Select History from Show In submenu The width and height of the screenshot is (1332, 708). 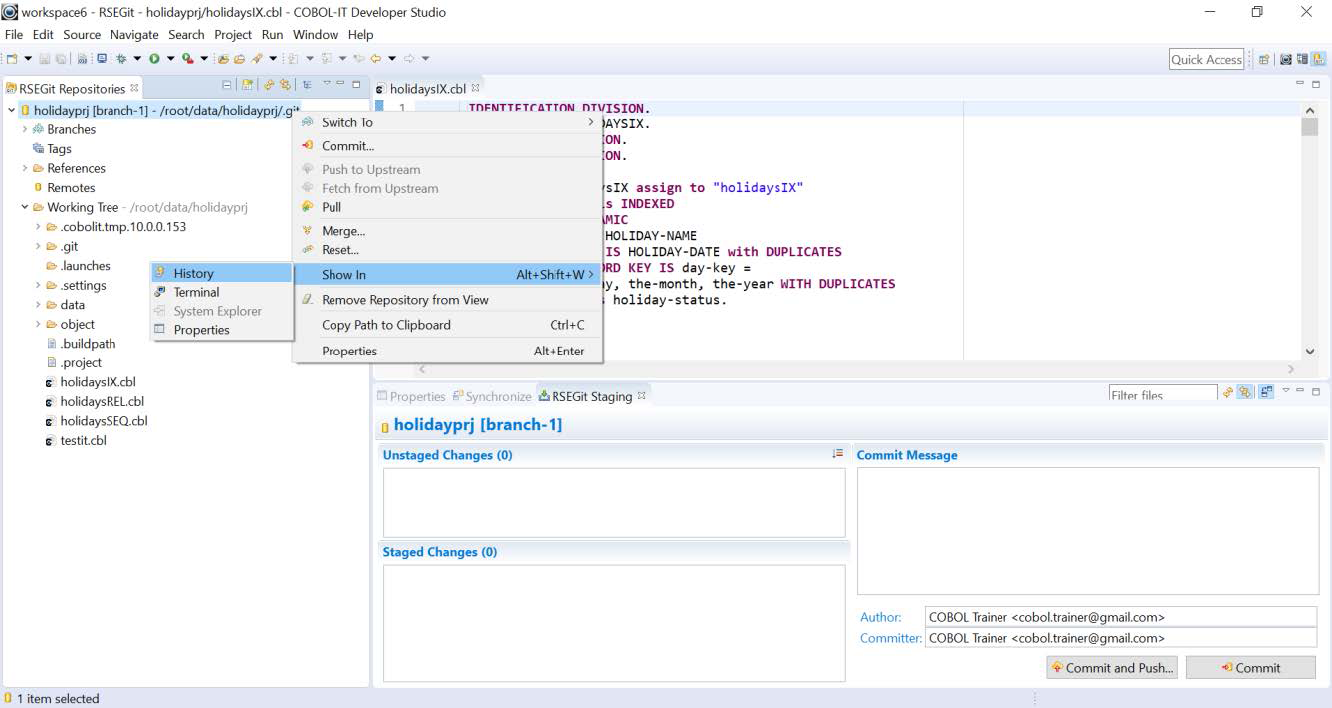pyautogui.click(x=193, y=273)
